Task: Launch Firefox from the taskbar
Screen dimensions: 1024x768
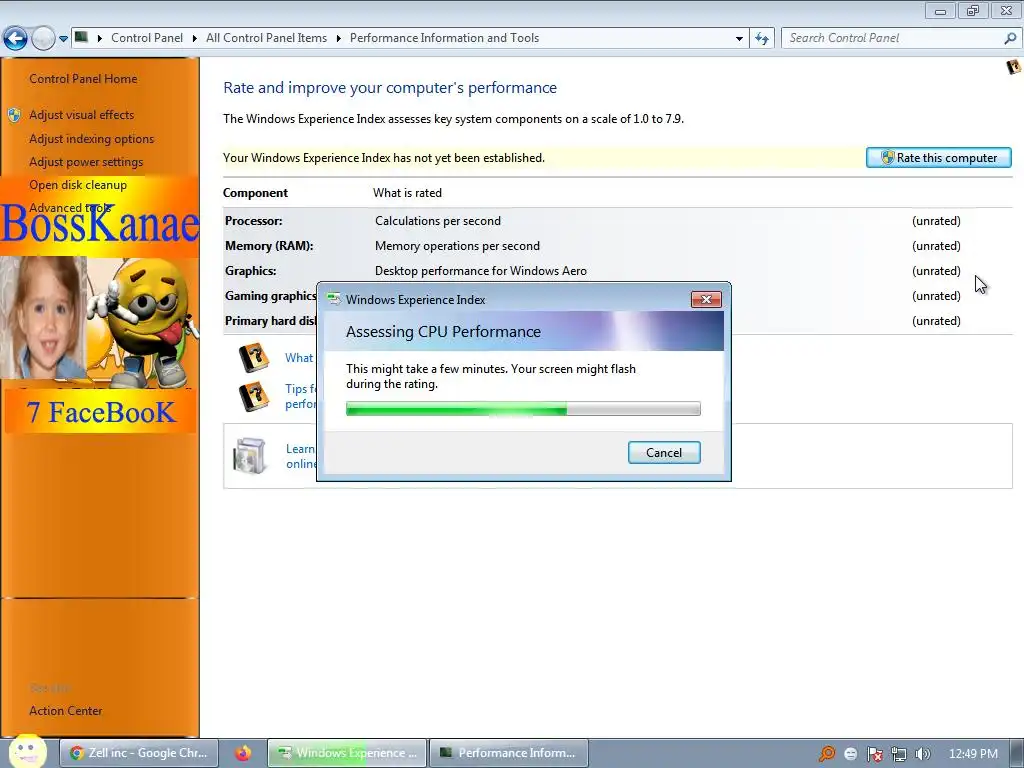Action: [x=243, y=753]
